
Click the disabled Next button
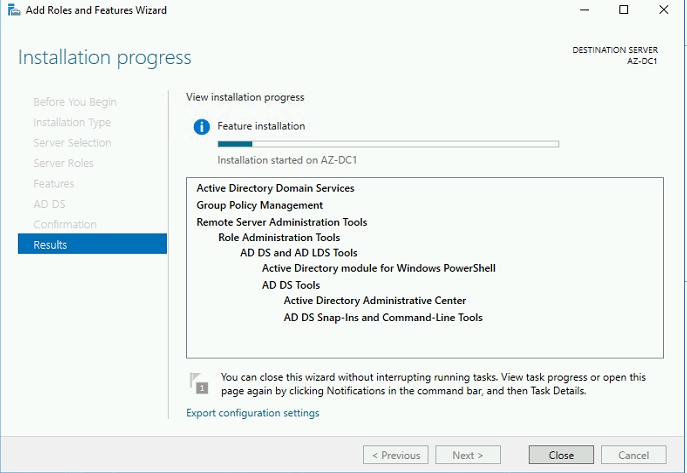pyautogui.click(x=468, y=455)
